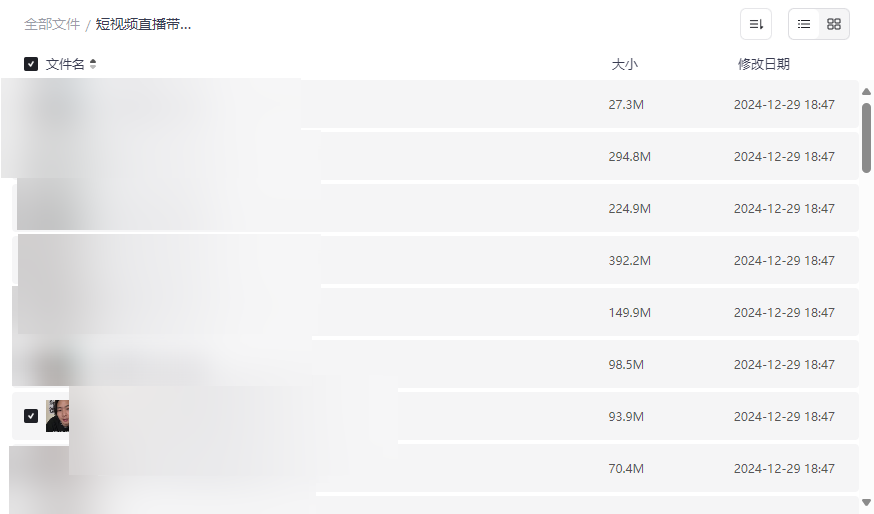874x514 pixels.
Task: Select the file row sized 392.2M
Action: [x=500, y=260]
